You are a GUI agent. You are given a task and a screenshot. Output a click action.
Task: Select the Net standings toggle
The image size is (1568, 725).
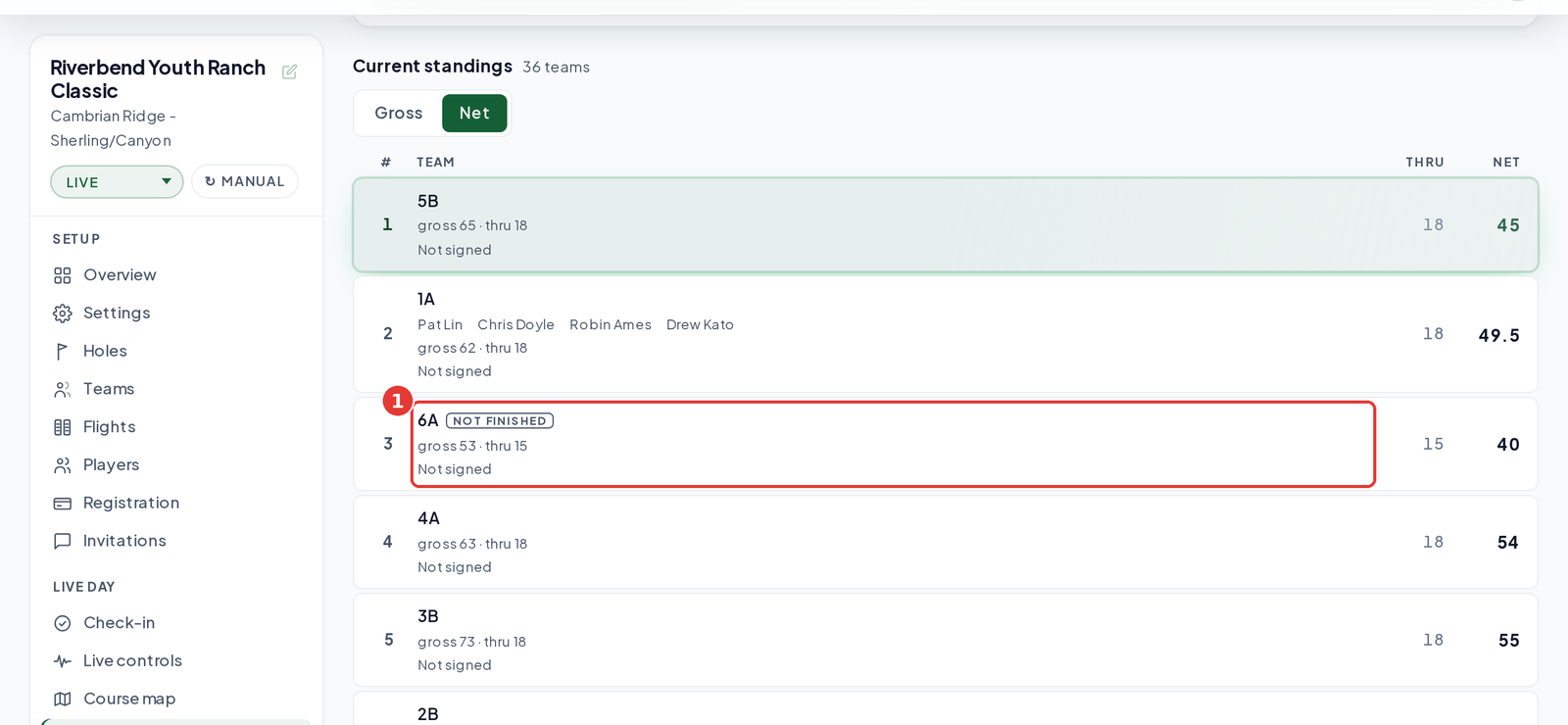(474, 113)
